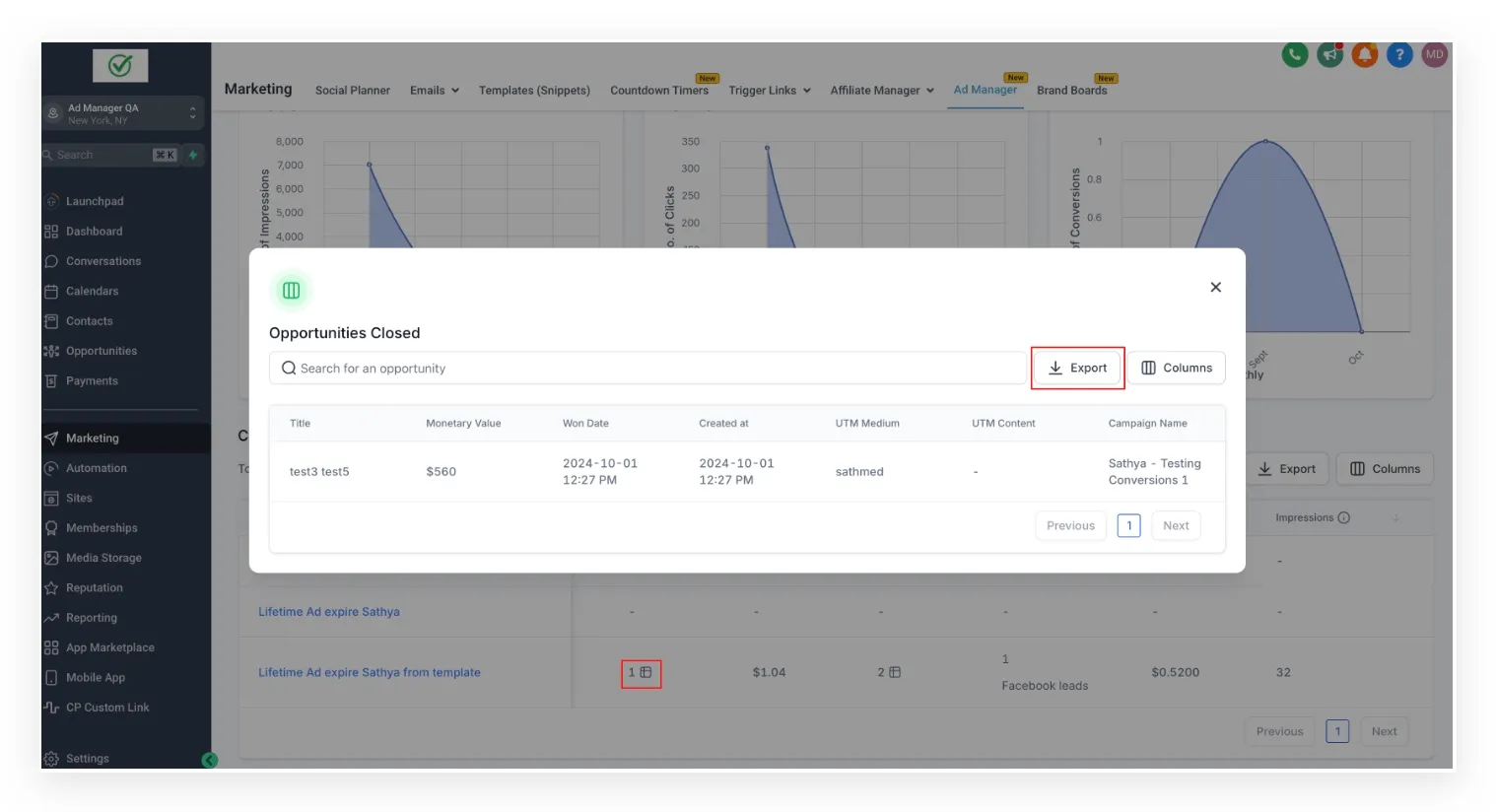Open the MD user avatar menu
1496x812 pixels.
coord(1435,55)
